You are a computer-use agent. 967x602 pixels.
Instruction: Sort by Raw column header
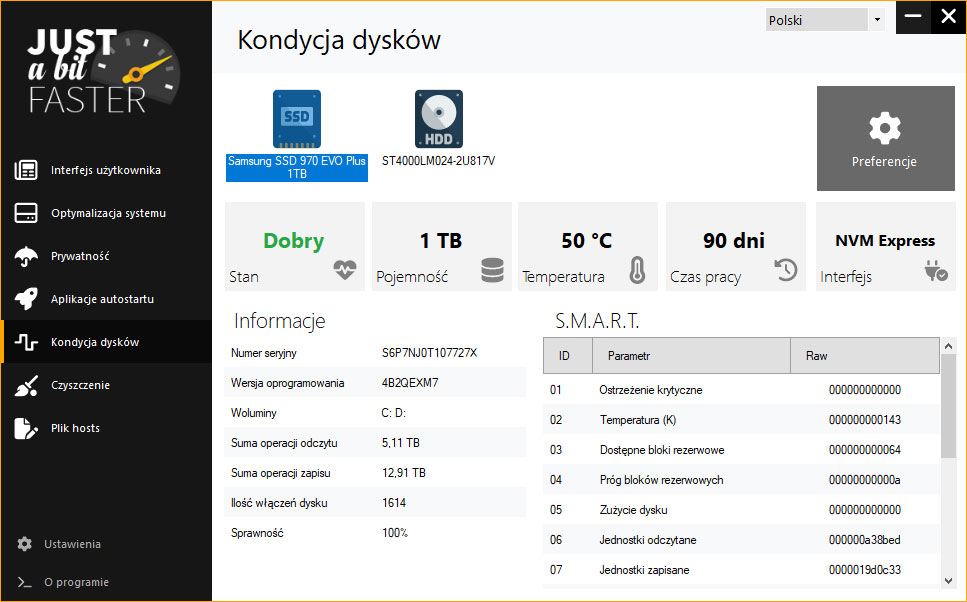point(865,356)
